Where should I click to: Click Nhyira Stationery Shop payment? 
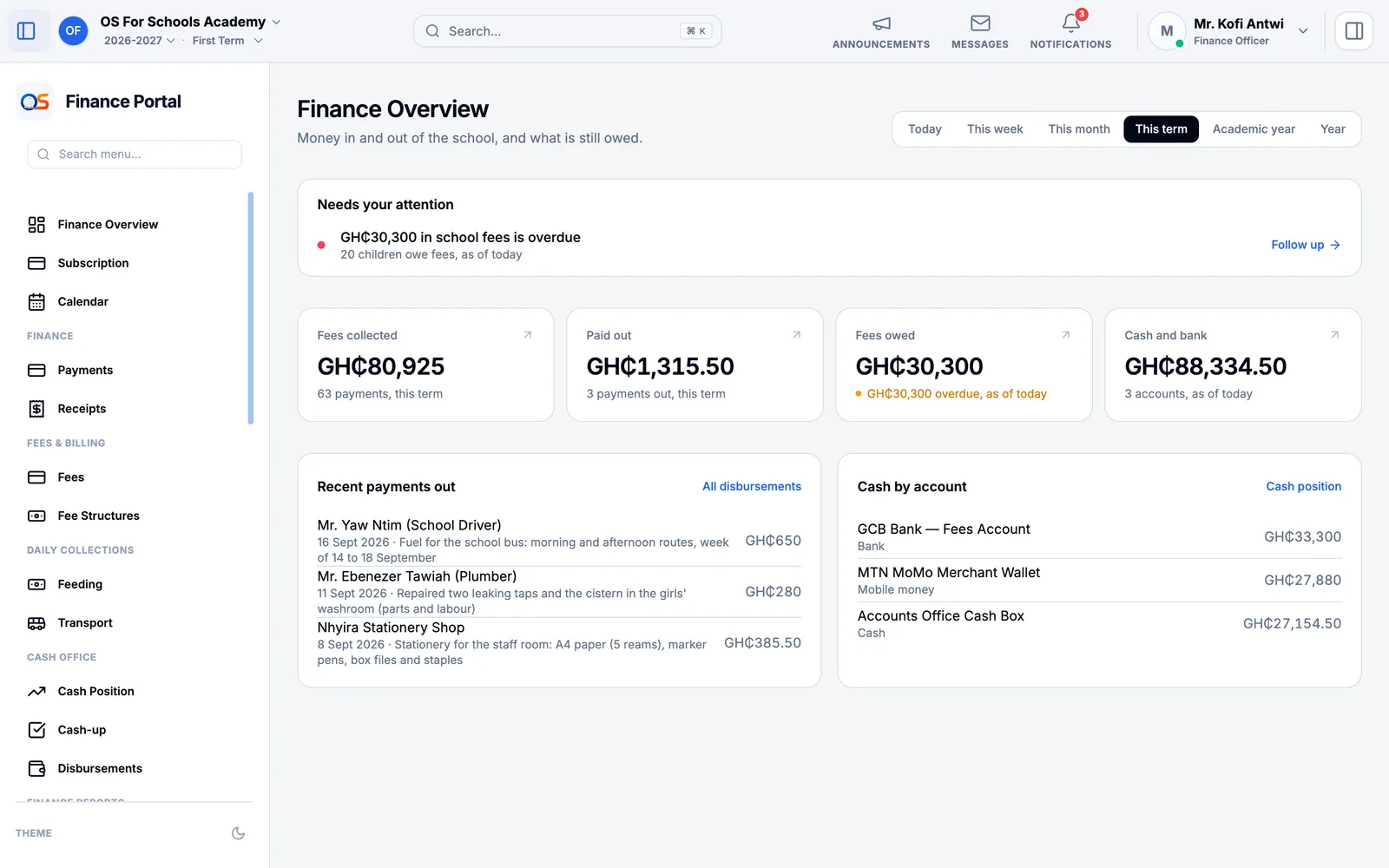coord(559,643)
